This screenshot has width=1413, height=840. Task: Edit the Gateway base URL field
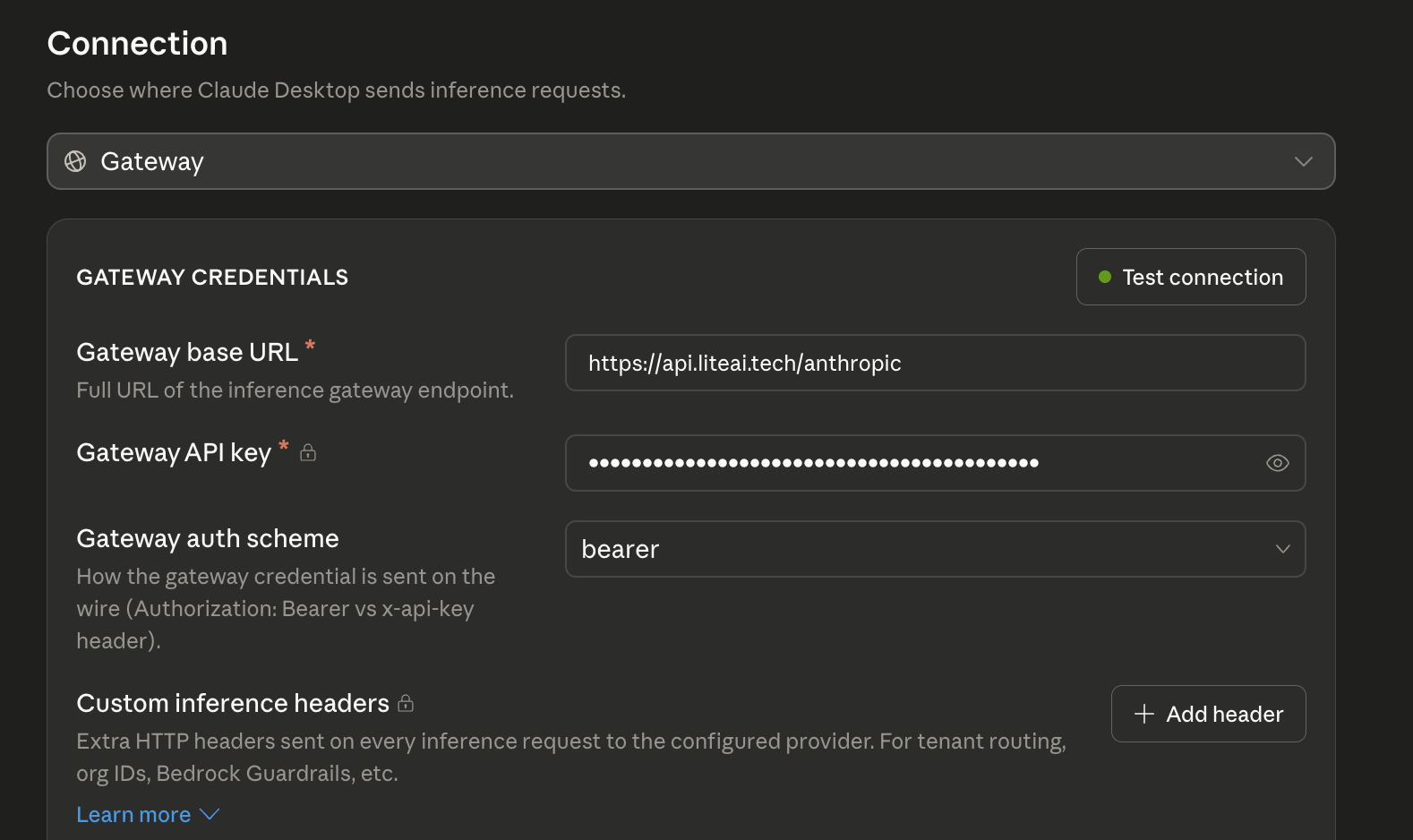pyautogui.click(x=935, y=363)
